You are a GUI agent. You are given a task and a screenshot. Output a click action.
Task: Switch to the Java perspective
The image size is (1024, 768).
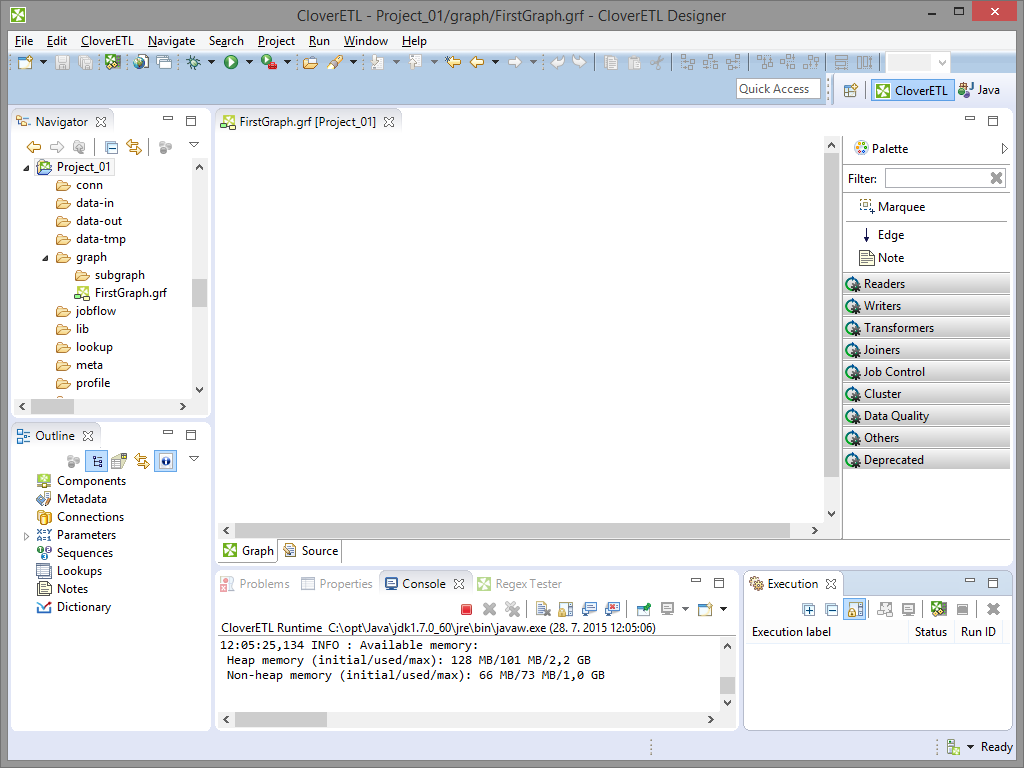(979, 90)
